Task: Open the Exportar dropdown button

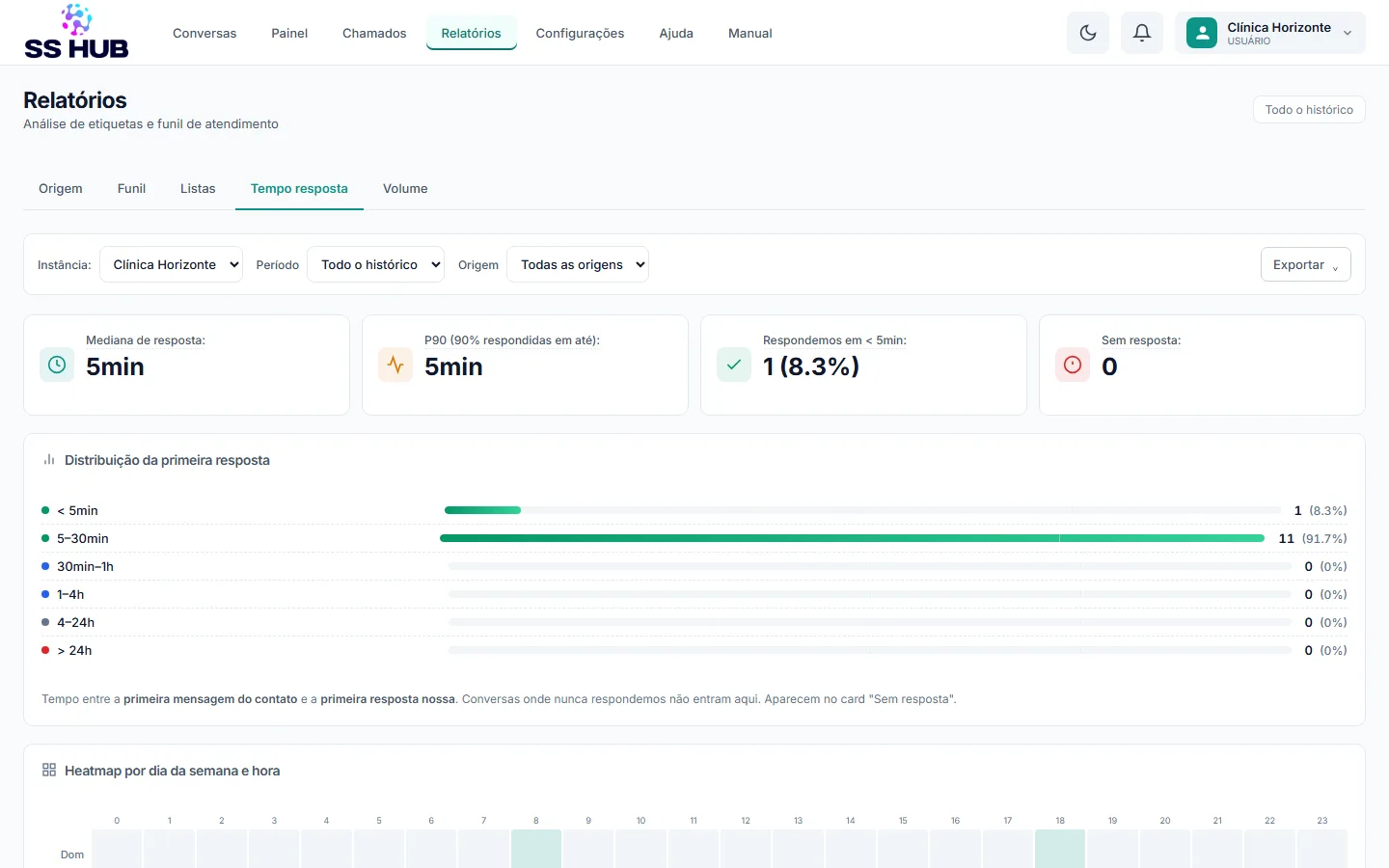Action: [x=1306, y=264]
